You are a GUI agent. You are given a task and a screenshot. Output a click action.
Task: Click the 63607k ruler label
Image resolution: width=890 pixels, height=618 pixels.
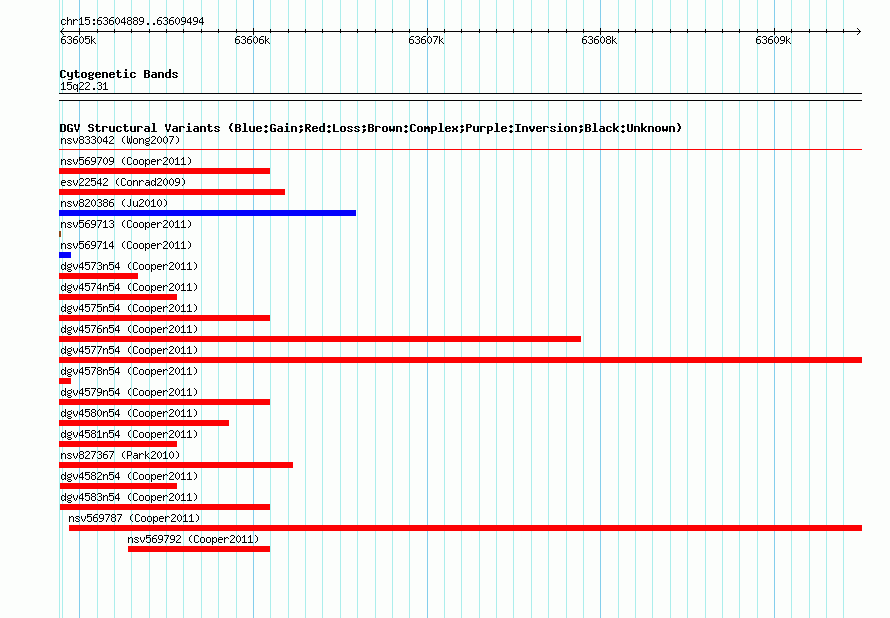pyautogui.click(x=426, y=40)
